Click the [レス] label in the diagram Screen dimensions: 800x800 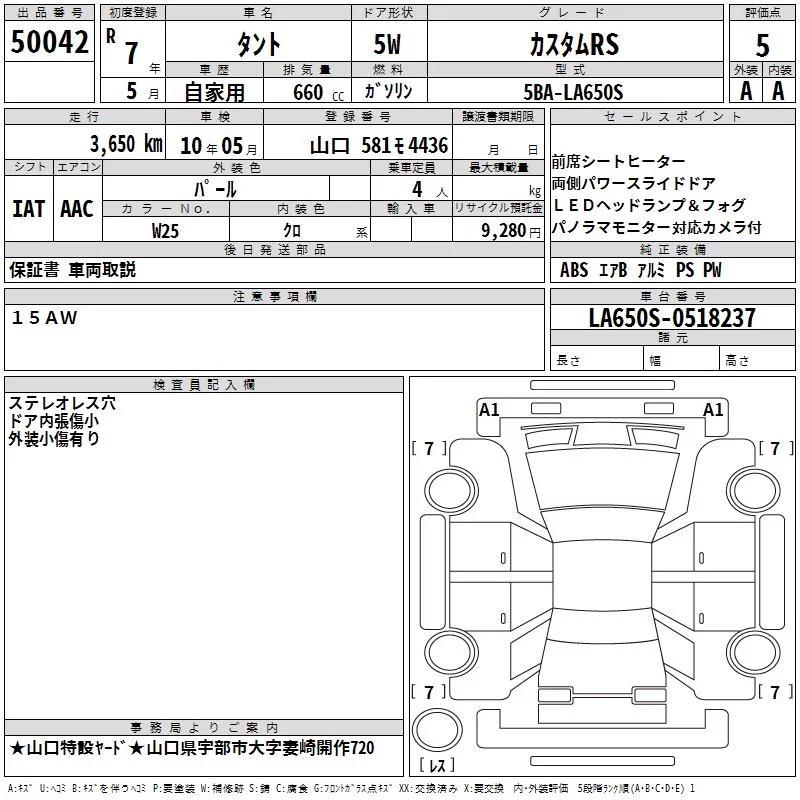[x=437, y=764]
